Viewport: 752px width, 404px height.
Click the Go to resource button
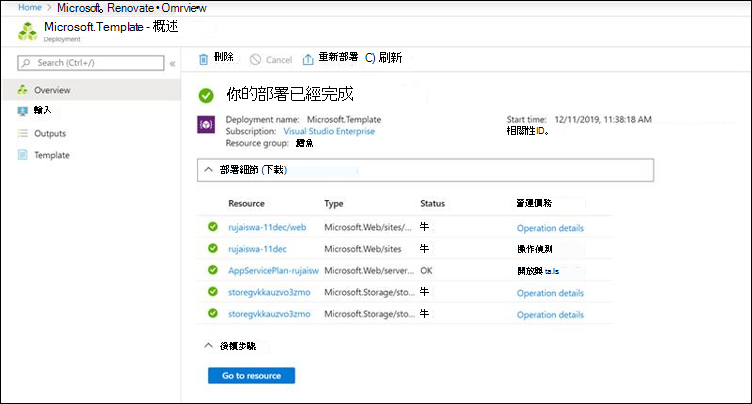coord(251,376)
